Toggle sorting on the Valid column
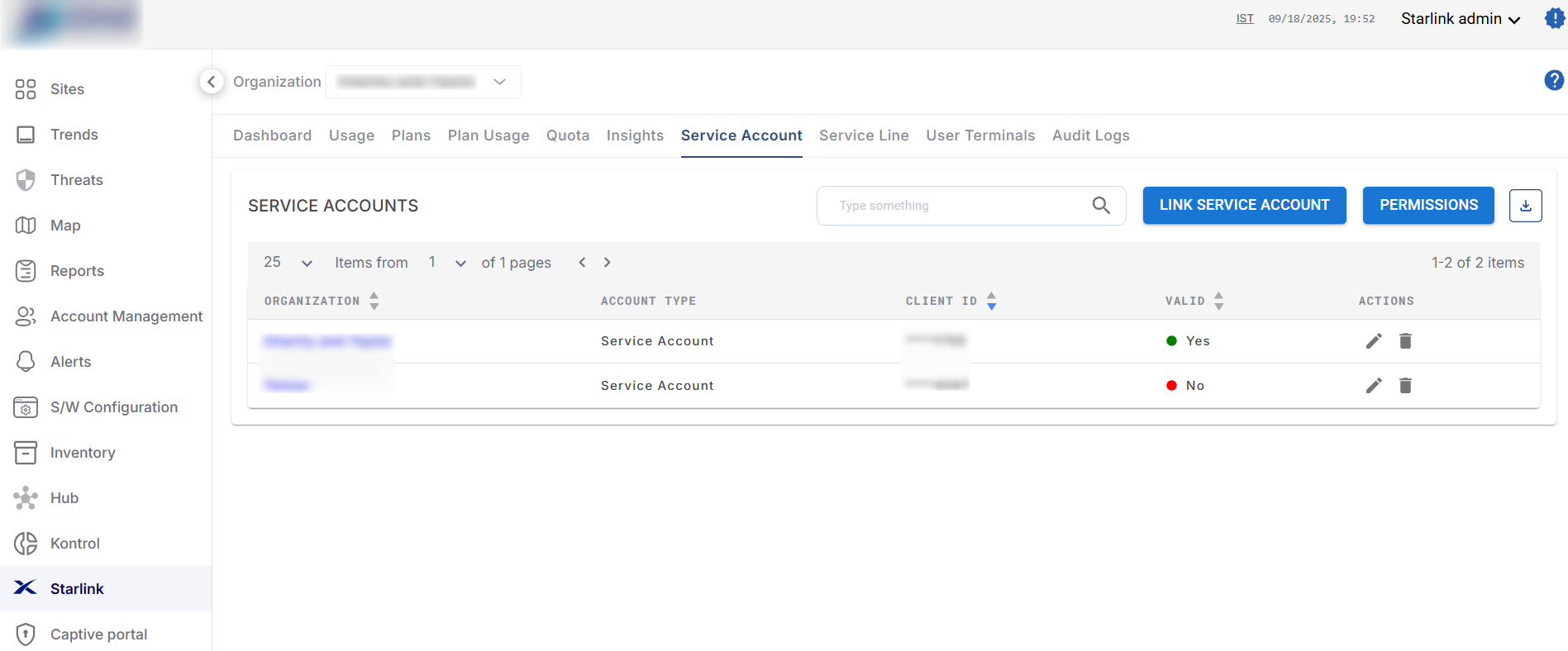The image size is (1568, 651). pyautogui.click(x=1218, y=301)
